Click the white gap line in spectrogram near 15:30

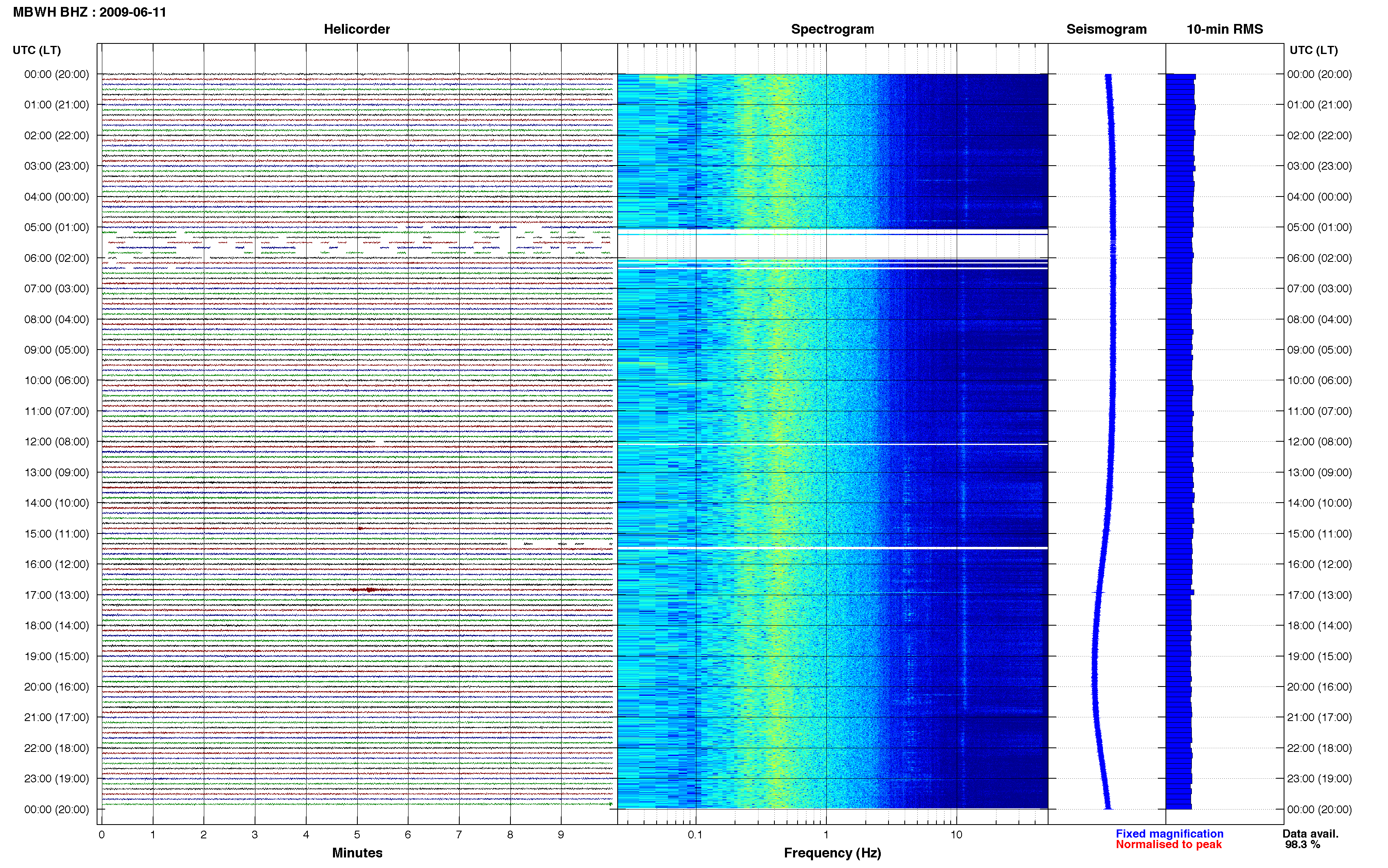[x=832, y=549]
